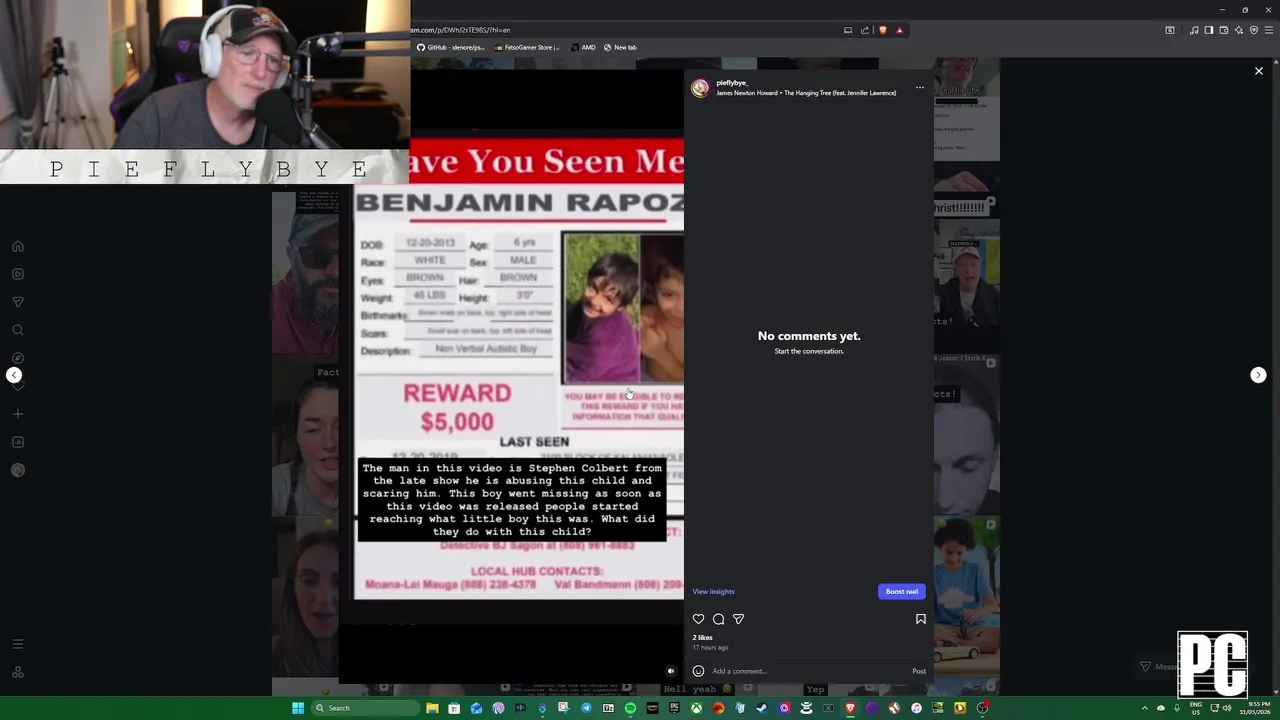Image resolution: width=1280 pixels, height=720 pixels.
Task: Open the music playlist toolbar icon
Action: pyautogui.click(x=1194, y=30)
